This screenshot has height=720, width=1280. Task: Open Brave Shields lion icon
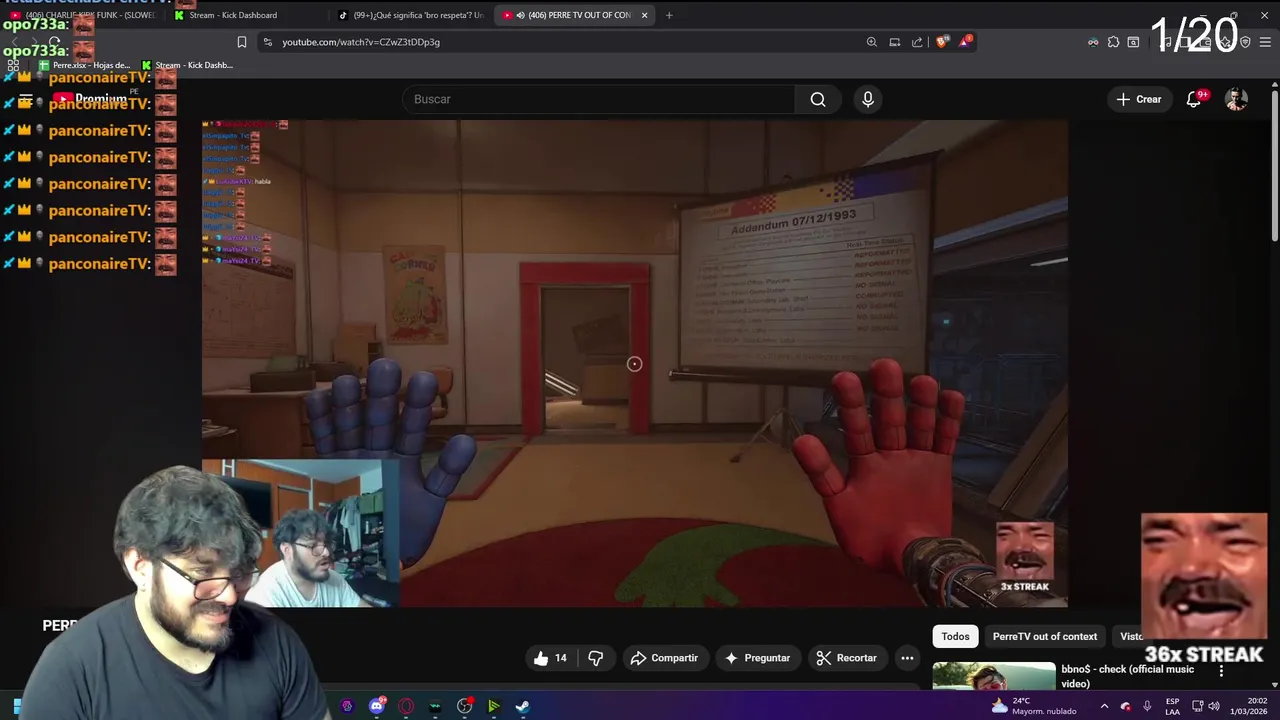click(x=942, y=42)
